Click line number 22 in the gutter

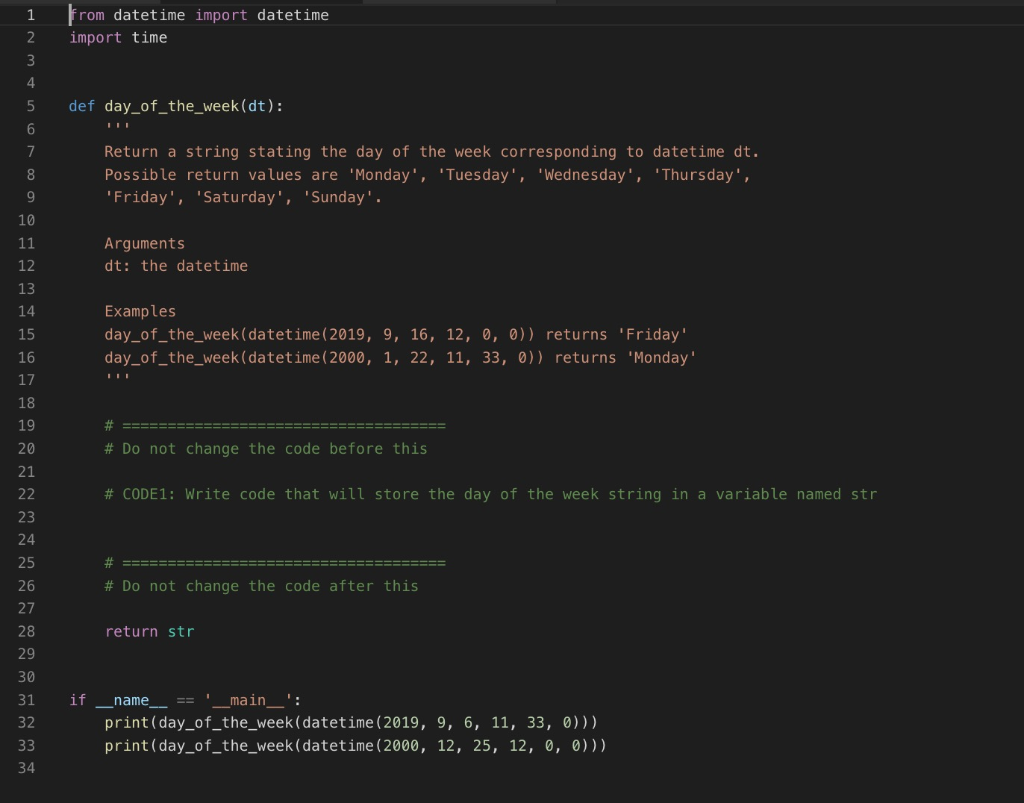click(26, 495)
